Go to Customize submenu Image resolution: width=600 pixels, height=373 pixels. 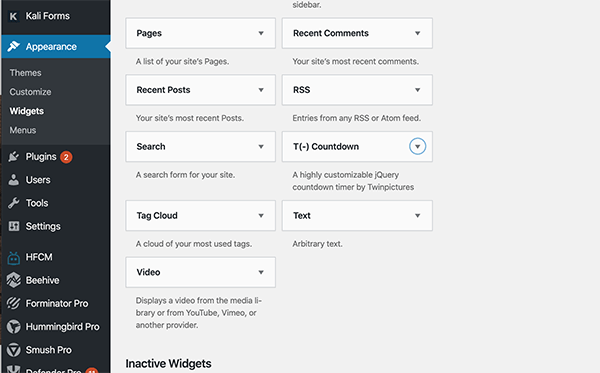(x=30, y=92)
